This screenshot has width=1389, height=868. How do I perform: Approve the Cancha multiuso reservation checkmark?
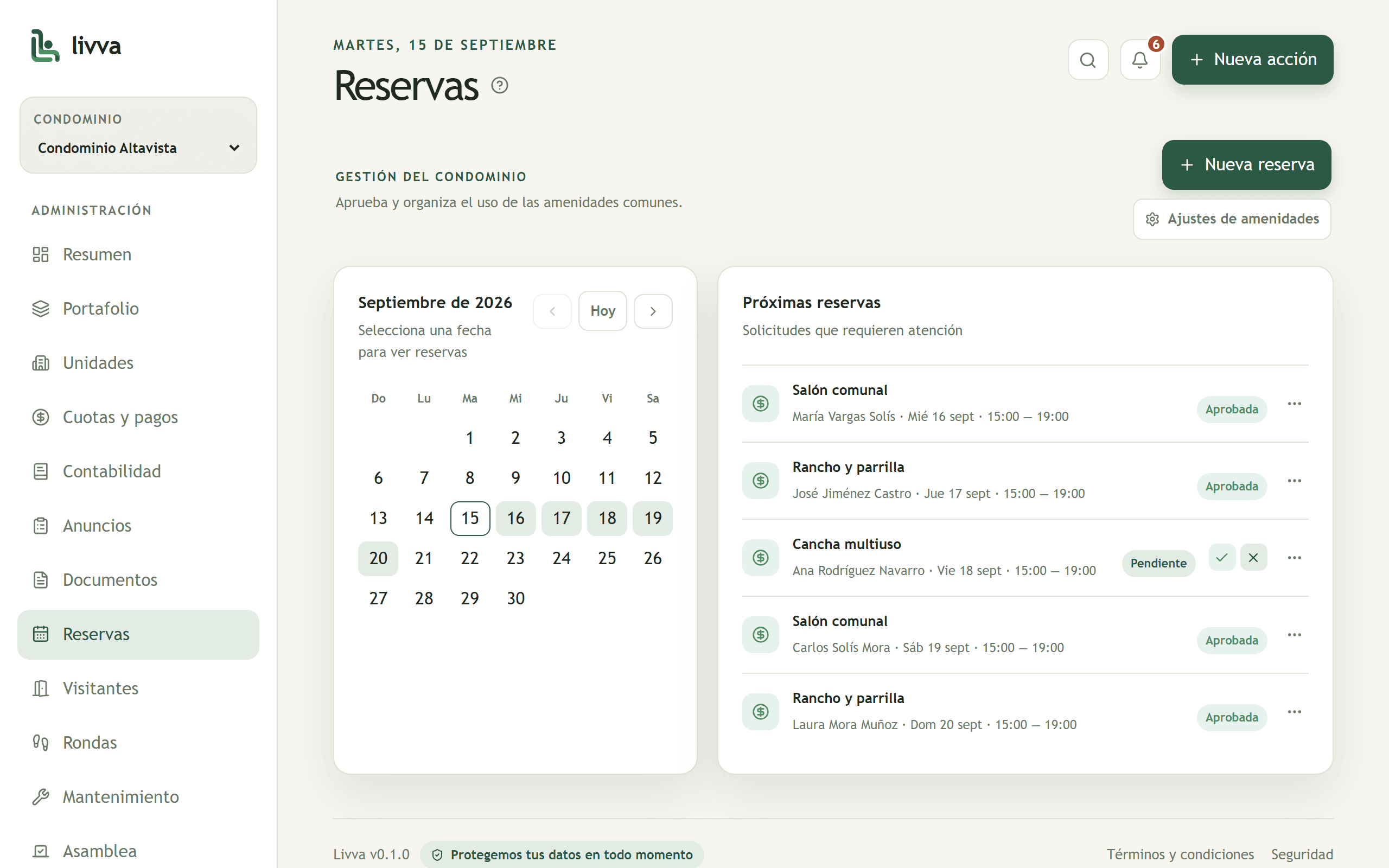pyautogui.click(x=1222, y=558)
